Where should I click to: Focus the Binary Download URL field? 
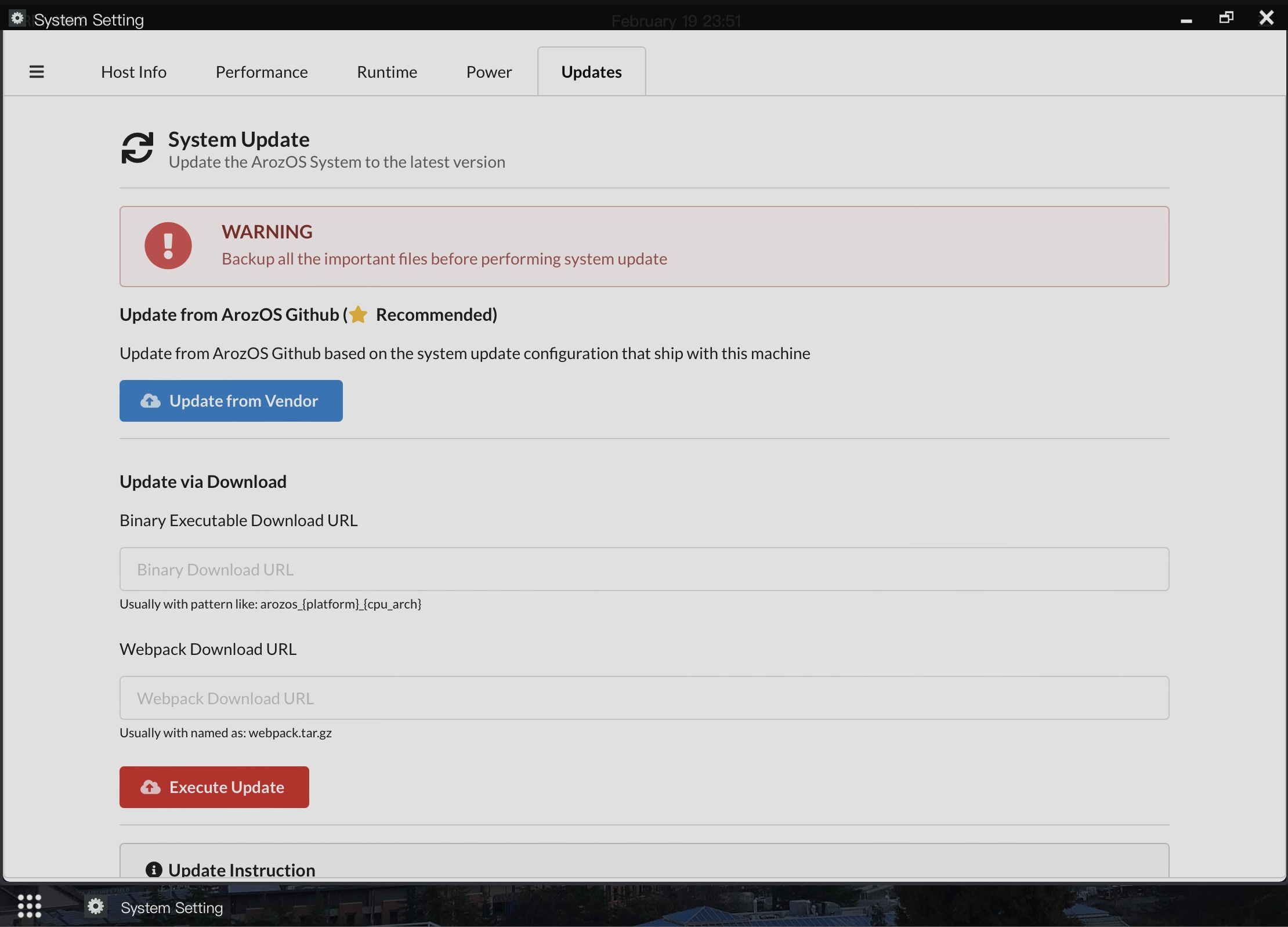(x=644, y=569)
